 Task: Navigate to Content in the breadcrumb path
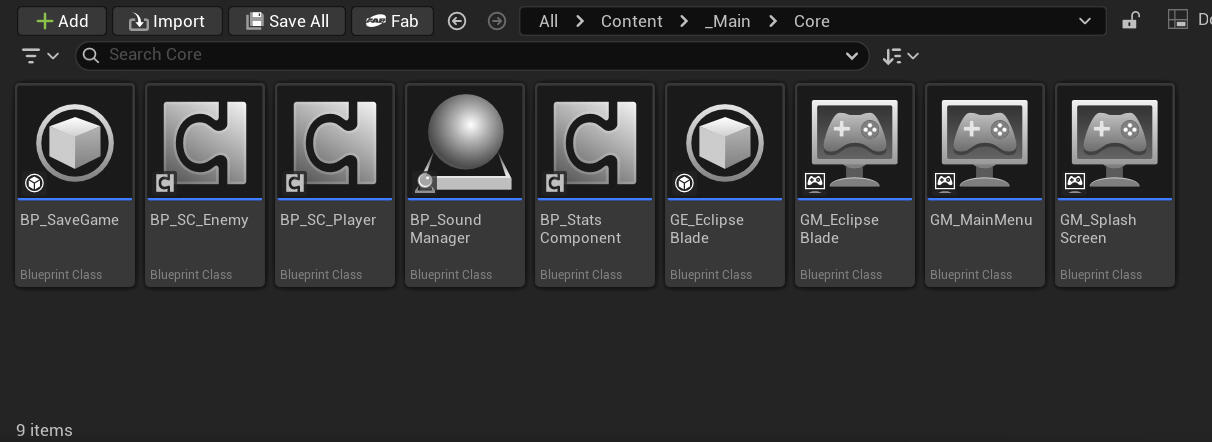pos(631,21)
